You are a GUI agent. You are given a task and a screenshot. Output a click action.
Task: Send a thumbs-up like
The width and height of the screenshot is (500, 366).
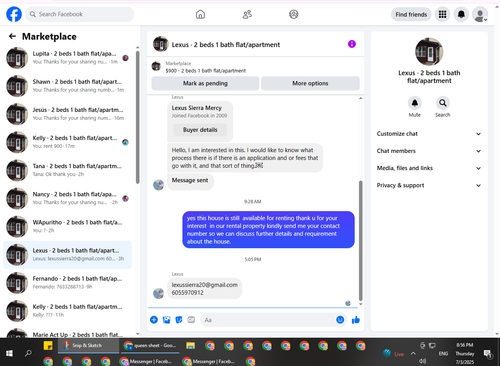point(356,320)
